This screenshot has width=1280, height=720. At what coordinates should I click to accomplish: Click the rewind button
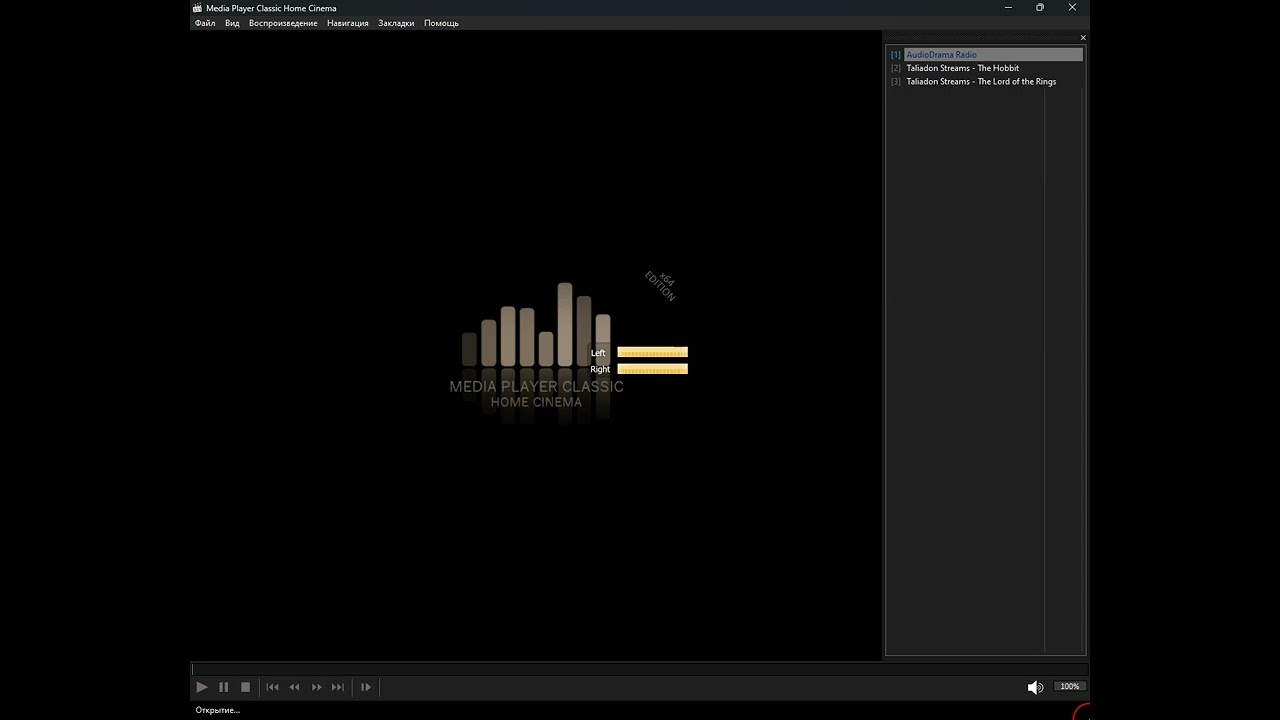coord(294,687)
